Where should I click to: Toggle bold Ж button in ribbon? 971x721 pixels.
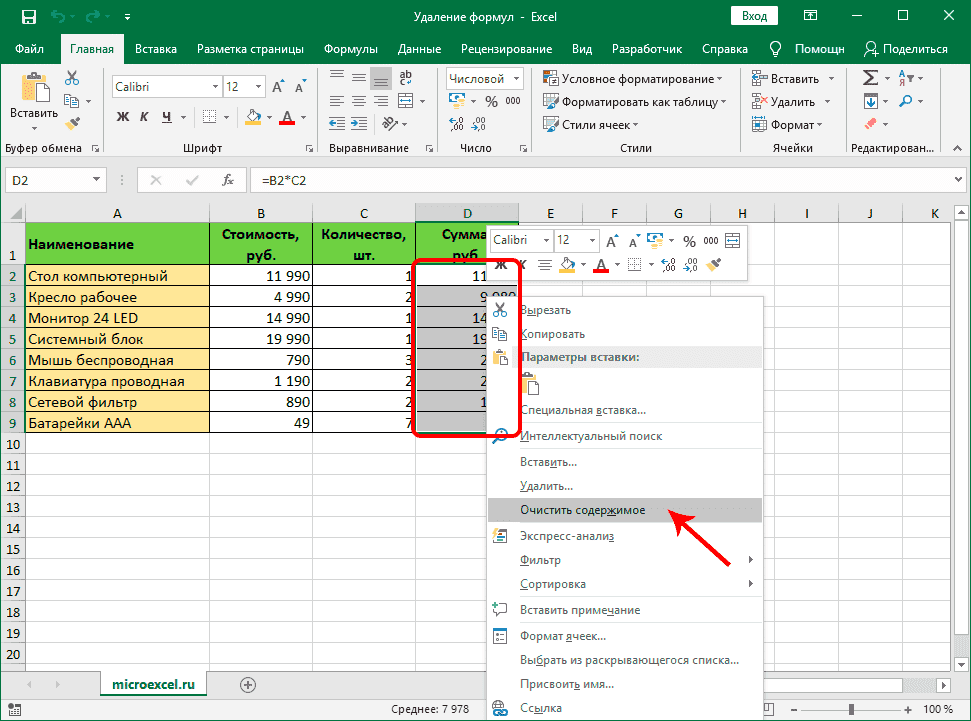pyautogui.click(x=123, y=117)
